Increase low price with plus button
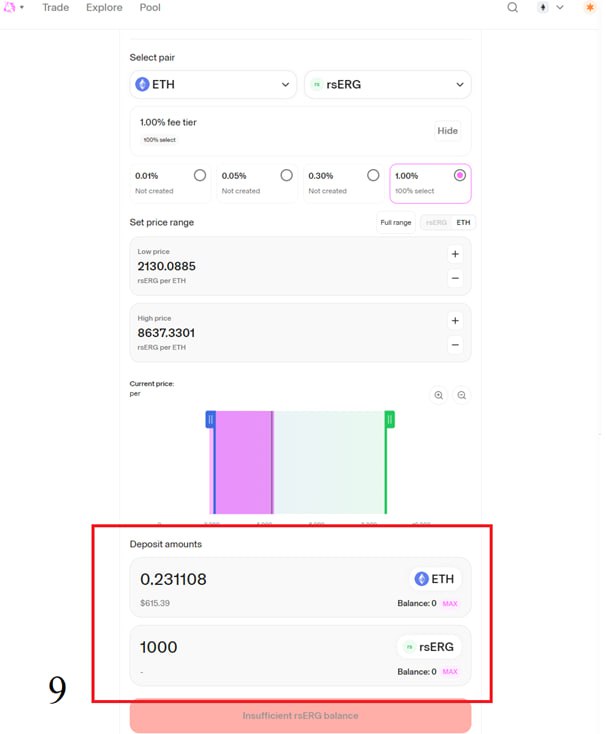 (x=455, y=254)
